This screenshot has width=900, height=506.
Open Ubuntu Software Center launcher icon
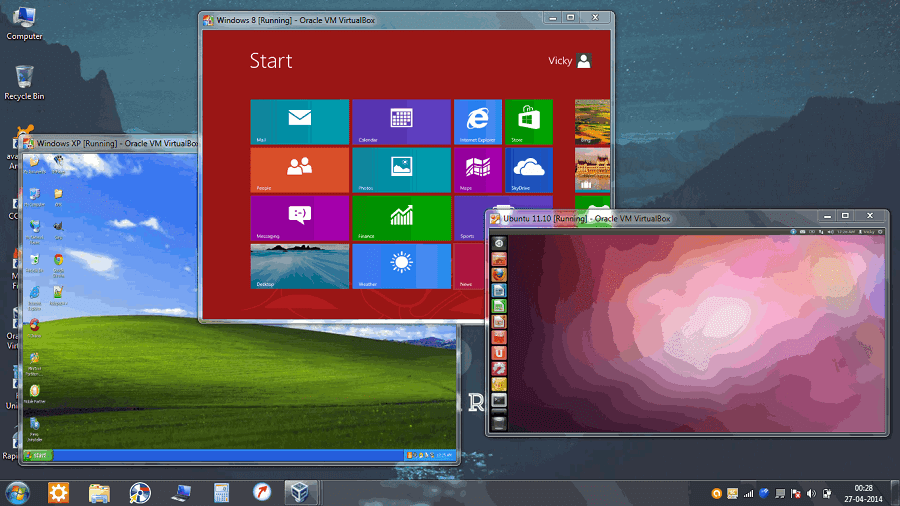click(499, 337)
